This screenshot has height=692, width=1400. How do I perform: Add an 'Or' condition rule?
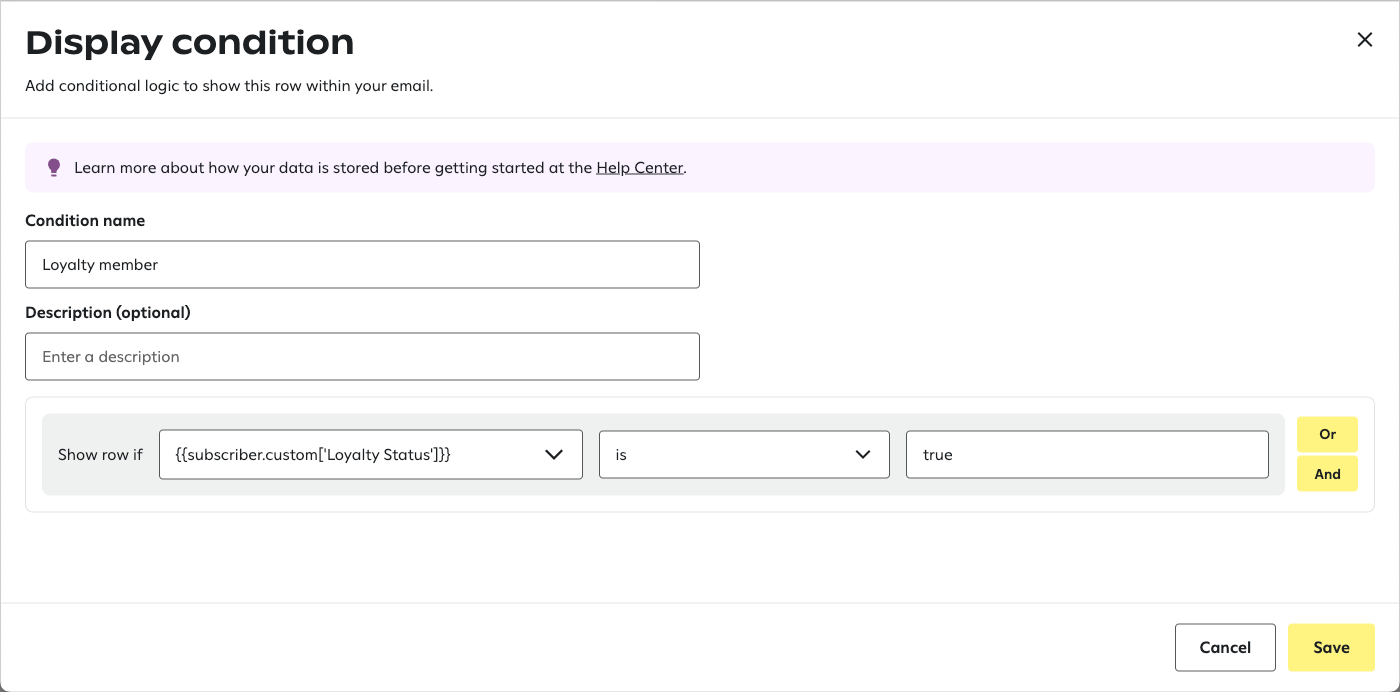click(x=1327, y=434)
